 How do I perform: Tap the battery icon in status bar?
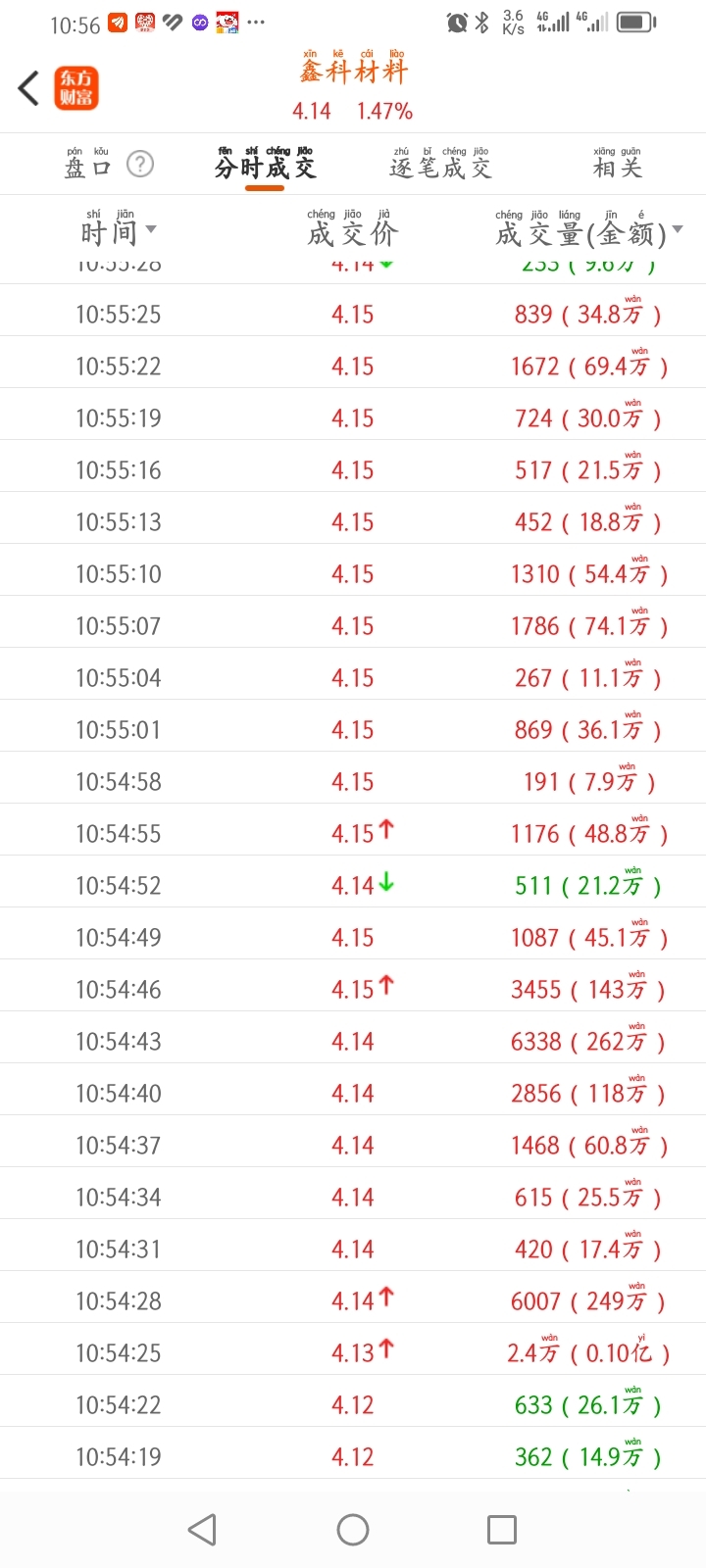(x=636, y=22)
